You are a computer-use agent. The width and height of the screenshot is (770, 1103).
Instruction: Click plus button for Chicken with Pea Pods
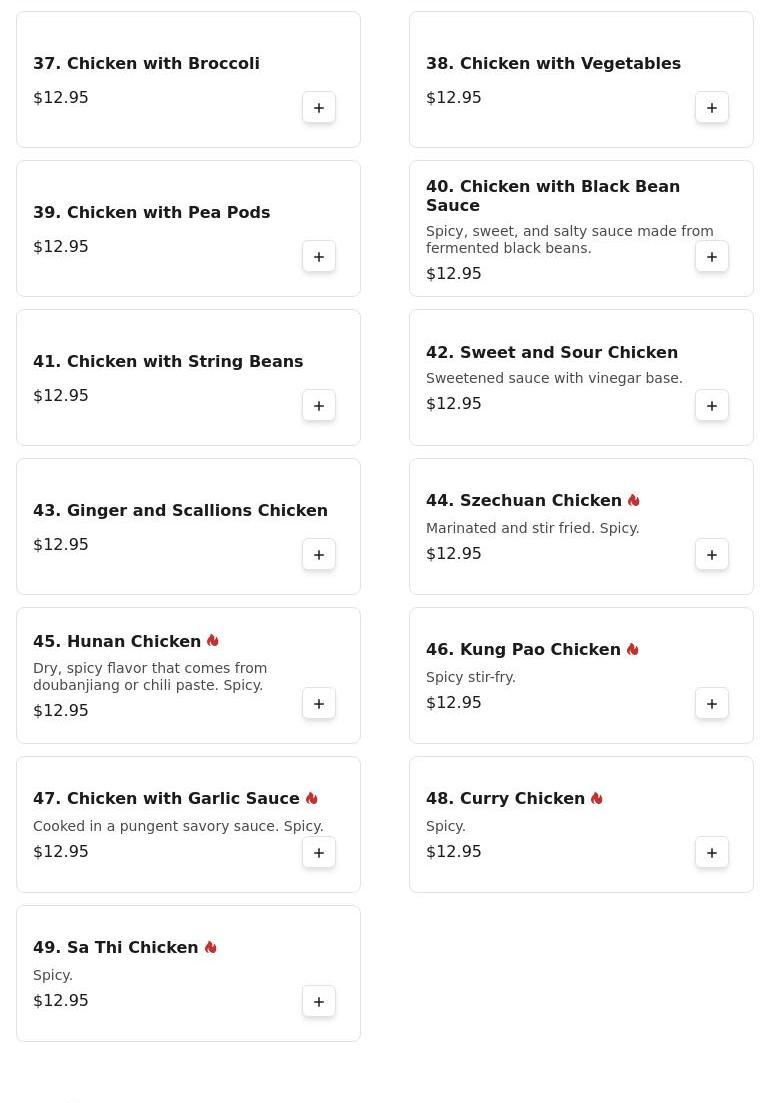[x=319, y=257]
